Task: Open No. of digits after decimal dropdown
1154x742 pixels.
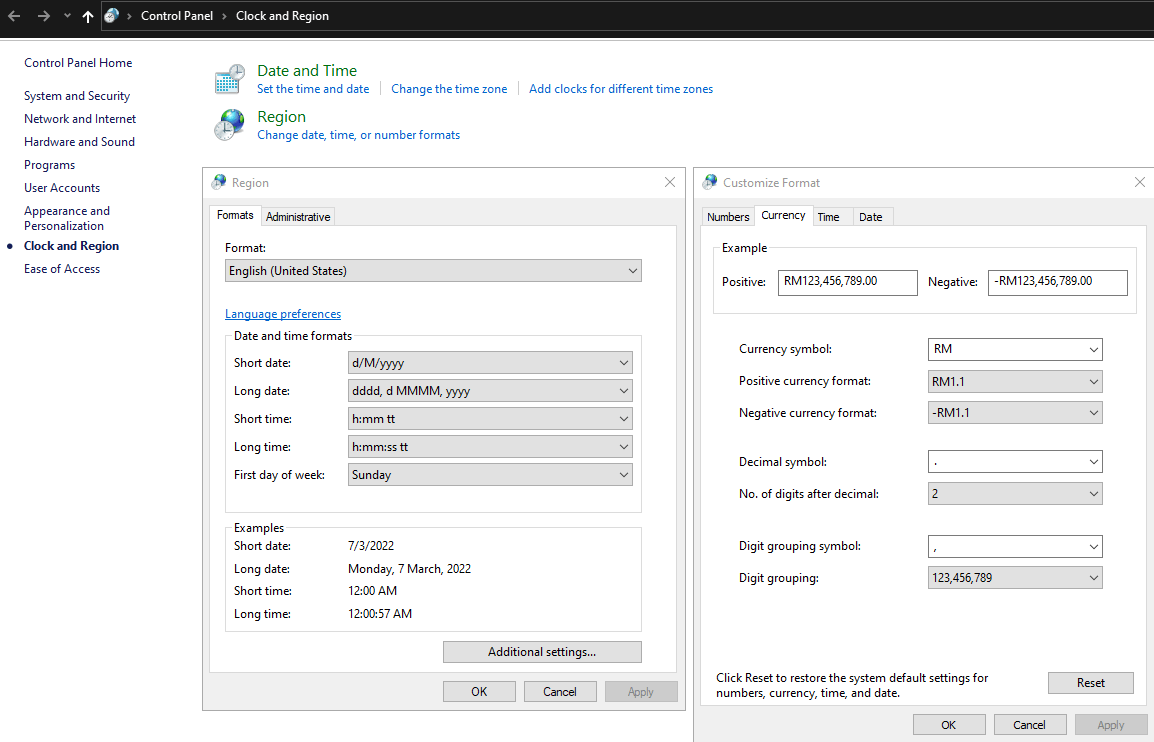Action: point(1015,494)
